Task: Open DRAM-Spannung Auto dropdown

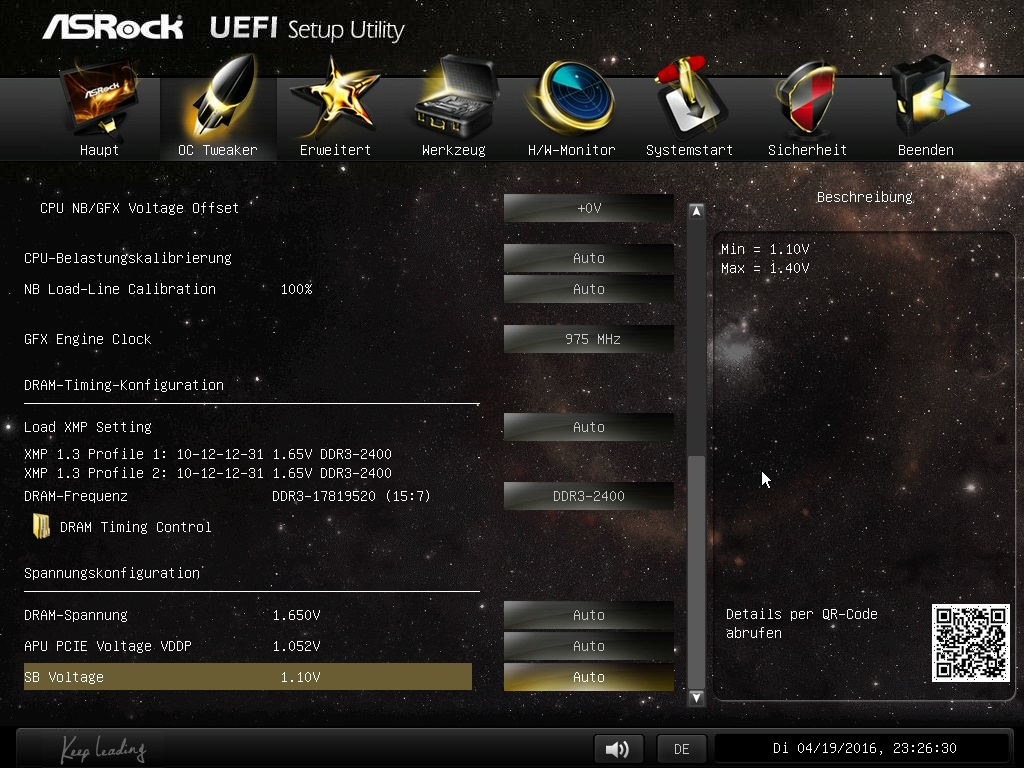Action: point(588,615)
